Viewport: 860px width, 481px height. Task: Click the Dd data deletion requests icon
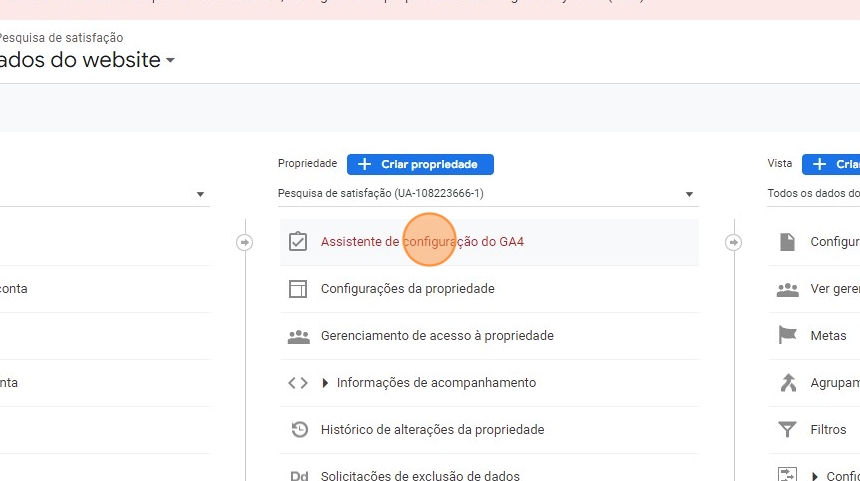coord(298,476)
